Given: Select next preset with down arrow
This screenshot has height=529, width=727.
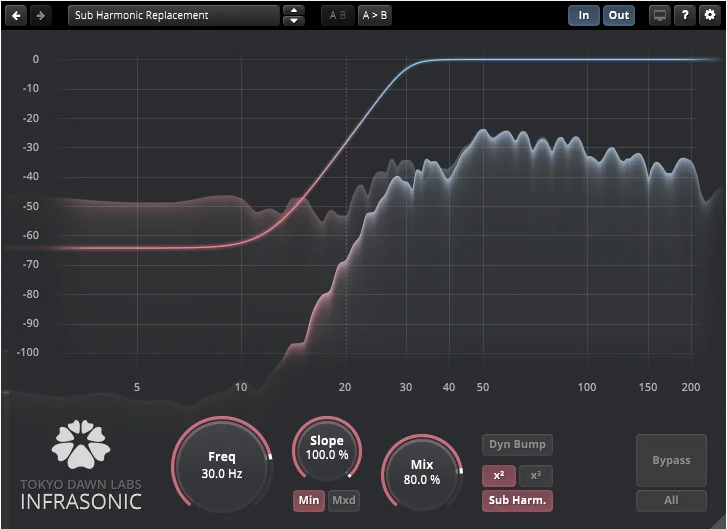Looking at the screenshot, I should [x=293, y=21].
